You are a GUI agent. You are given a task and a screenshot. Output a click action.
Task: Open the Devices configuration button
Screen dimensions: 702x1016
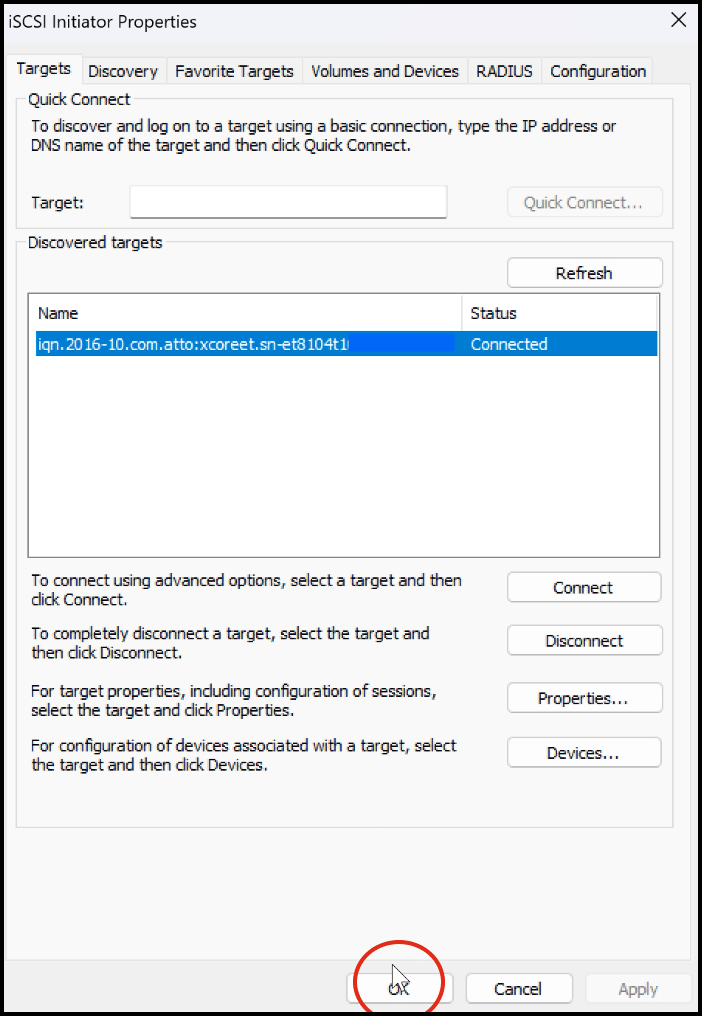tap(584, 753)
